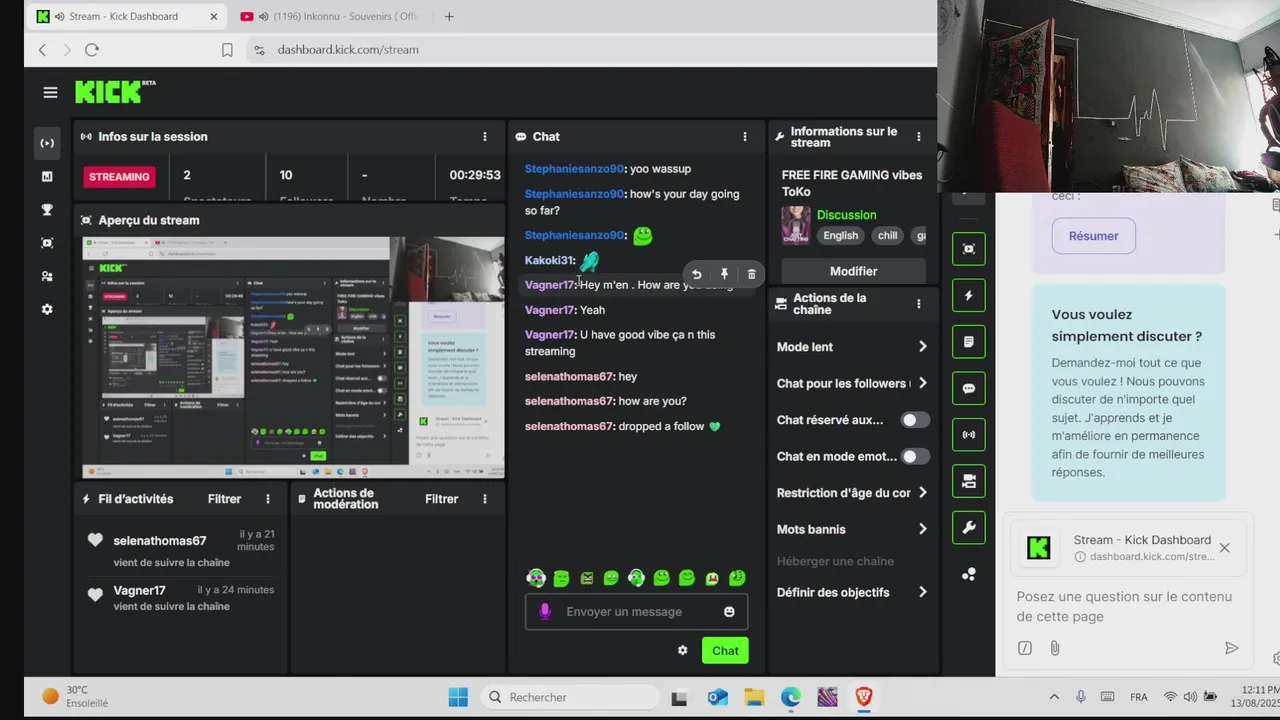The image size is (1280, 720).
Task: Switch to Stream - Kick Dashboard browser tab
Action: point(128,16)
